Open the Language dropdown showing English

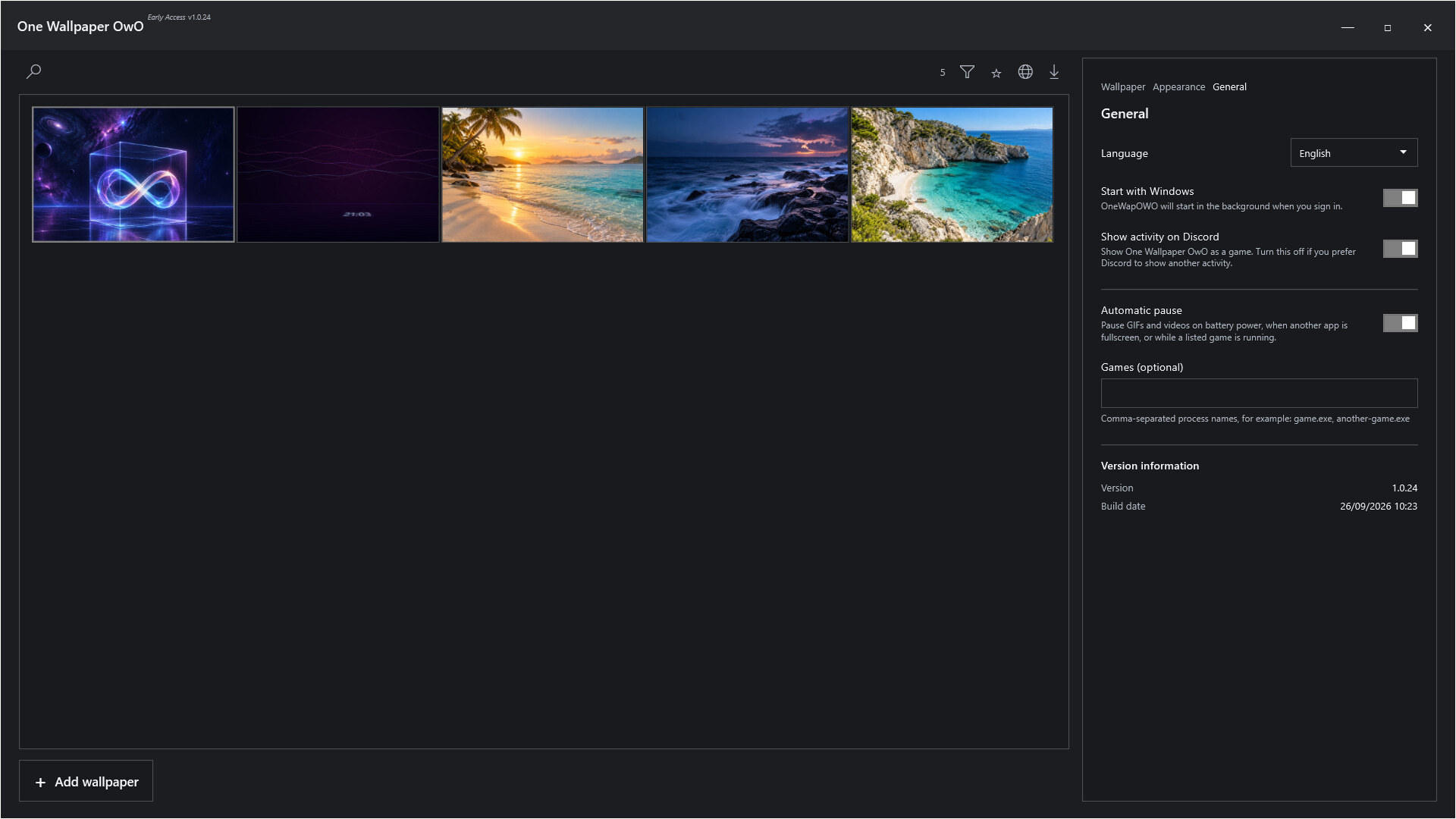(x=1354, y=152)
